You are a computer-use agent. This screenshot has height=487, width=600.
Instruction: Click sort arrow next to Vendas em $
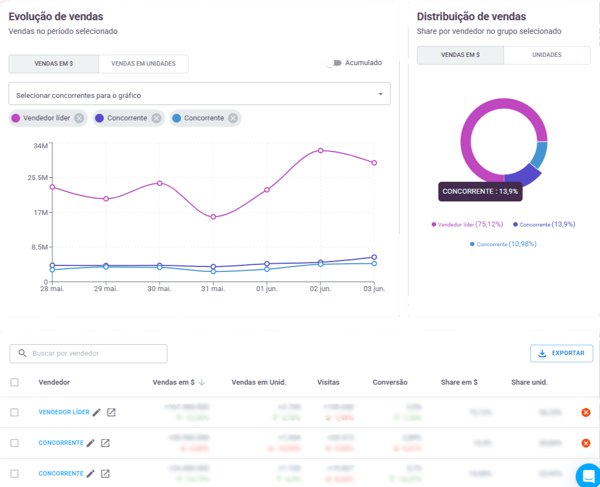click(202, 382)
